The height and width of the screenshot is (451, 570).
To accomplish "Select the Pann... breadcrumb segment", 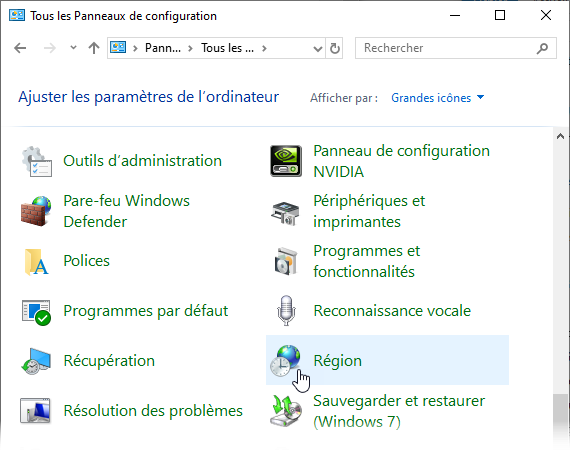I will (x=163, y=48).
